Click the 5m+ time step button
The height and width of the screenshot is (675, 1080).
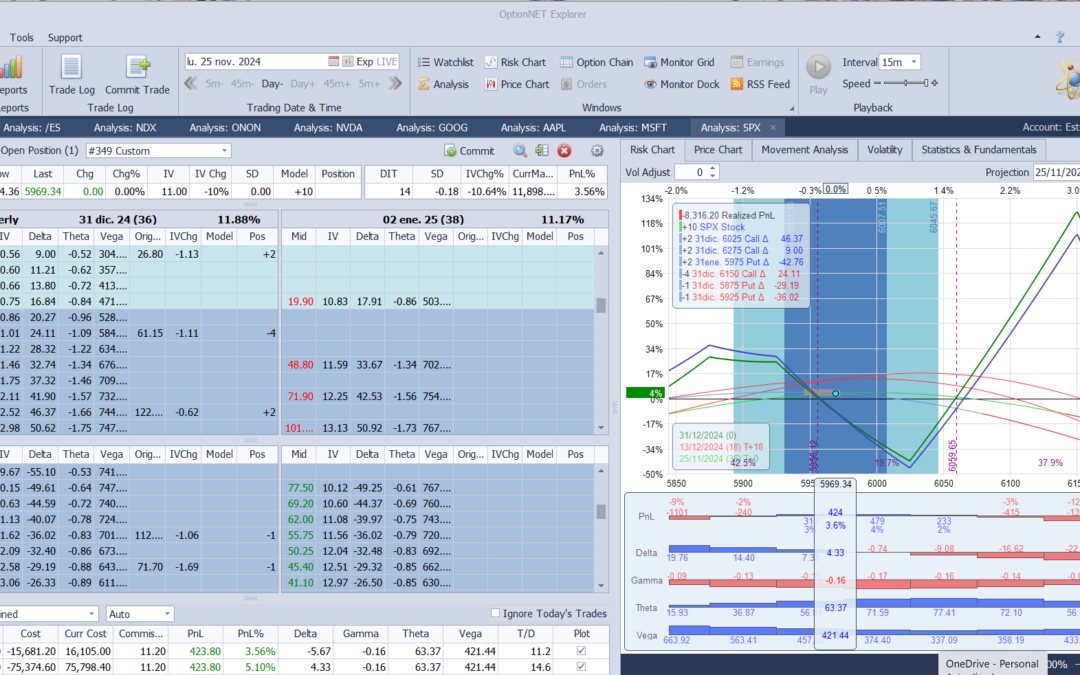(x=369, y=84)
